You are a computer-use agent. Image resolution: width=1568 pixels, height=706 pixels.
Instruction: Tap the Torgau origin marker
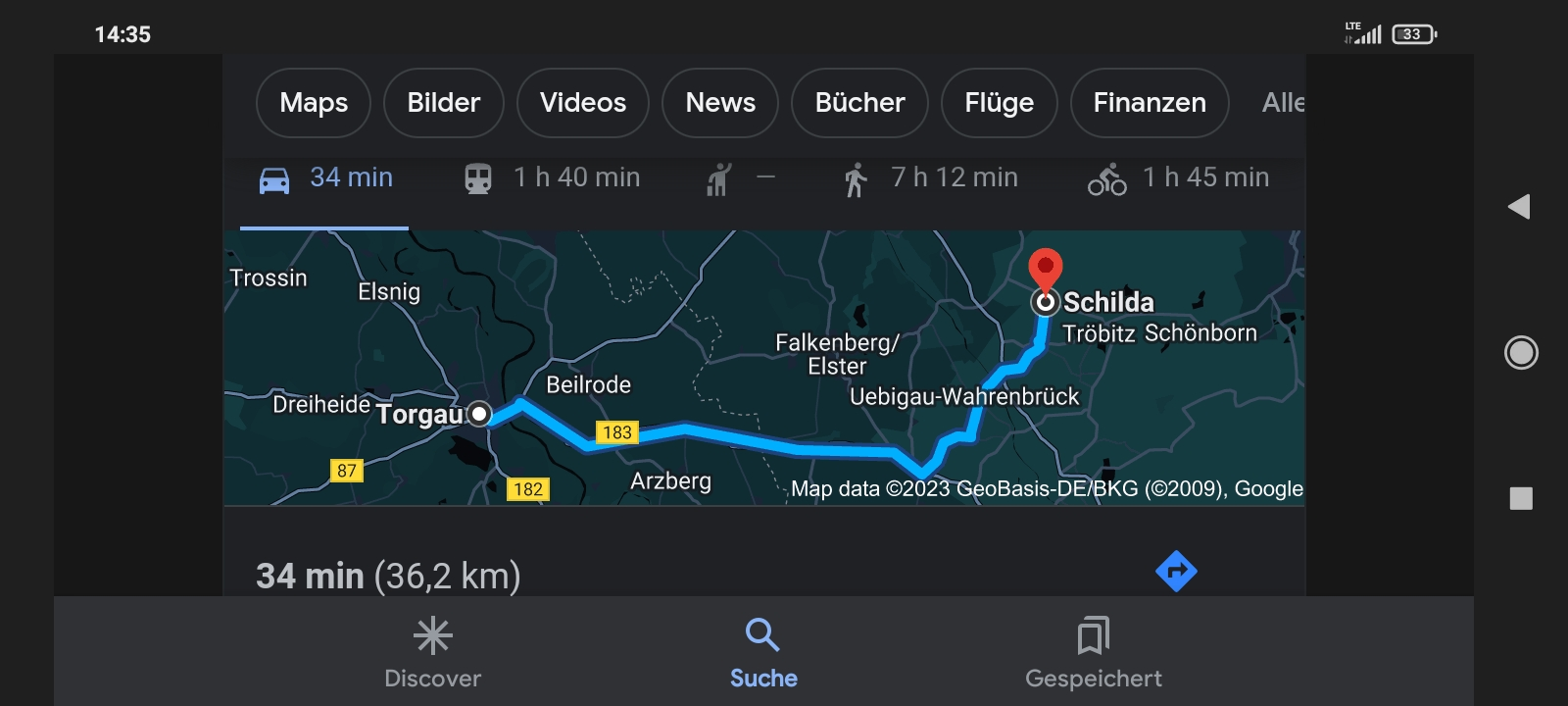pyautogui.click(x=479, y=414)
